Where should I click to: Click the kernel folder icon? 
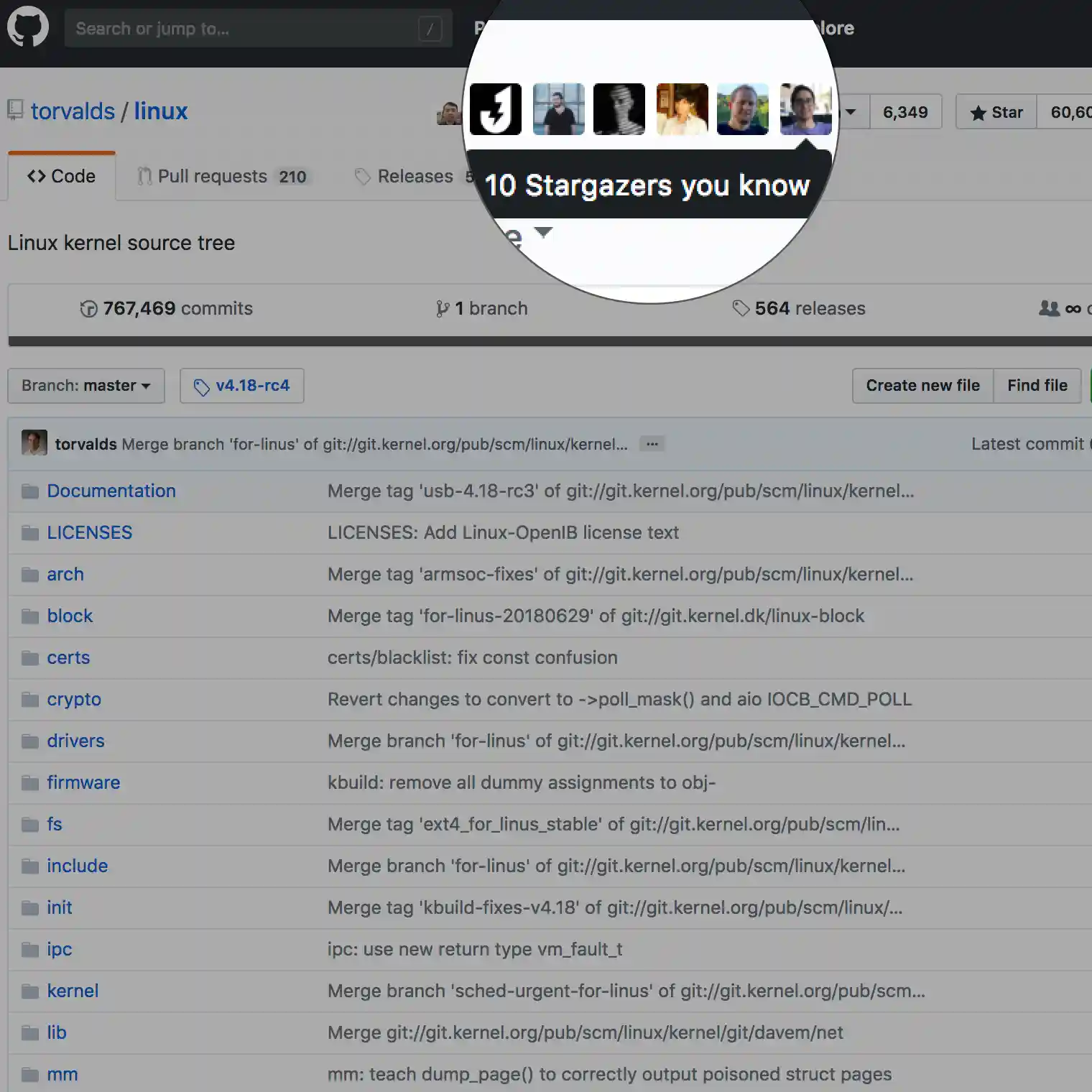[x=30, y=991]
